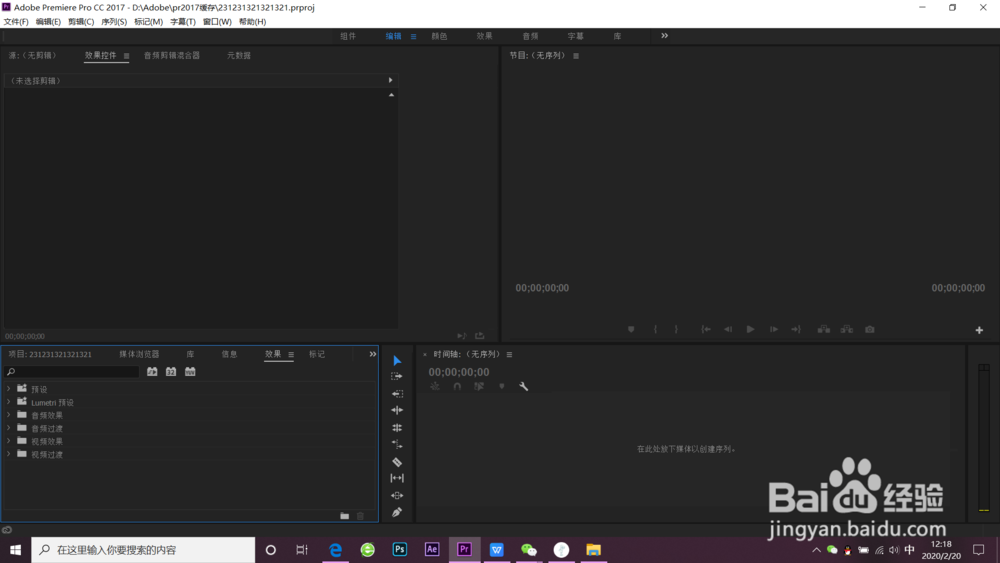The width and height of the screenshot is (1000, 563).
Task: Create new custom bin in Effects panel
Action: pyautogui.click(x=344, y=516)
